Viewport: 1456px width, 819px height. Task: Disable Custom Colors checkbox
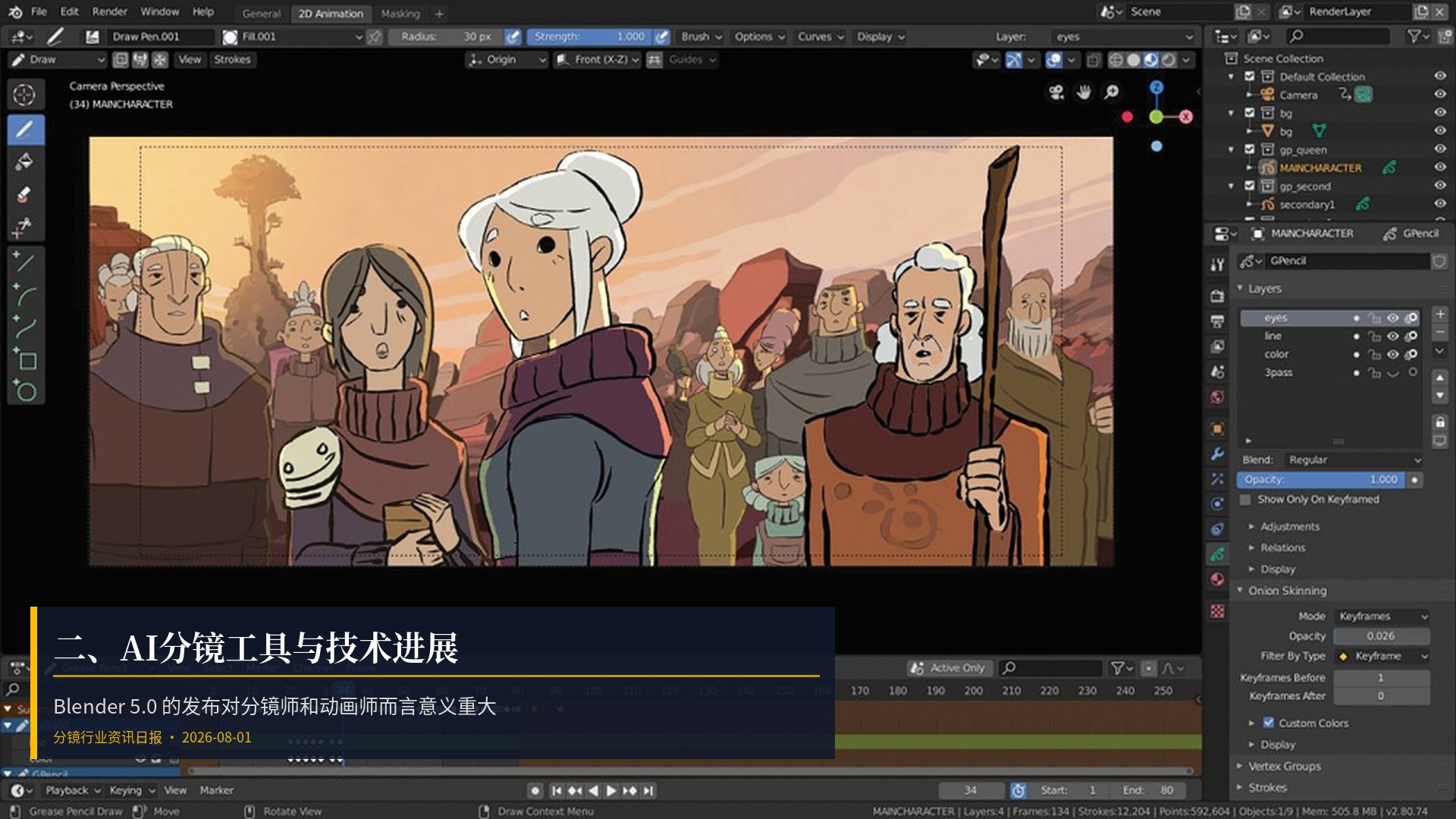click(1268, 723)
